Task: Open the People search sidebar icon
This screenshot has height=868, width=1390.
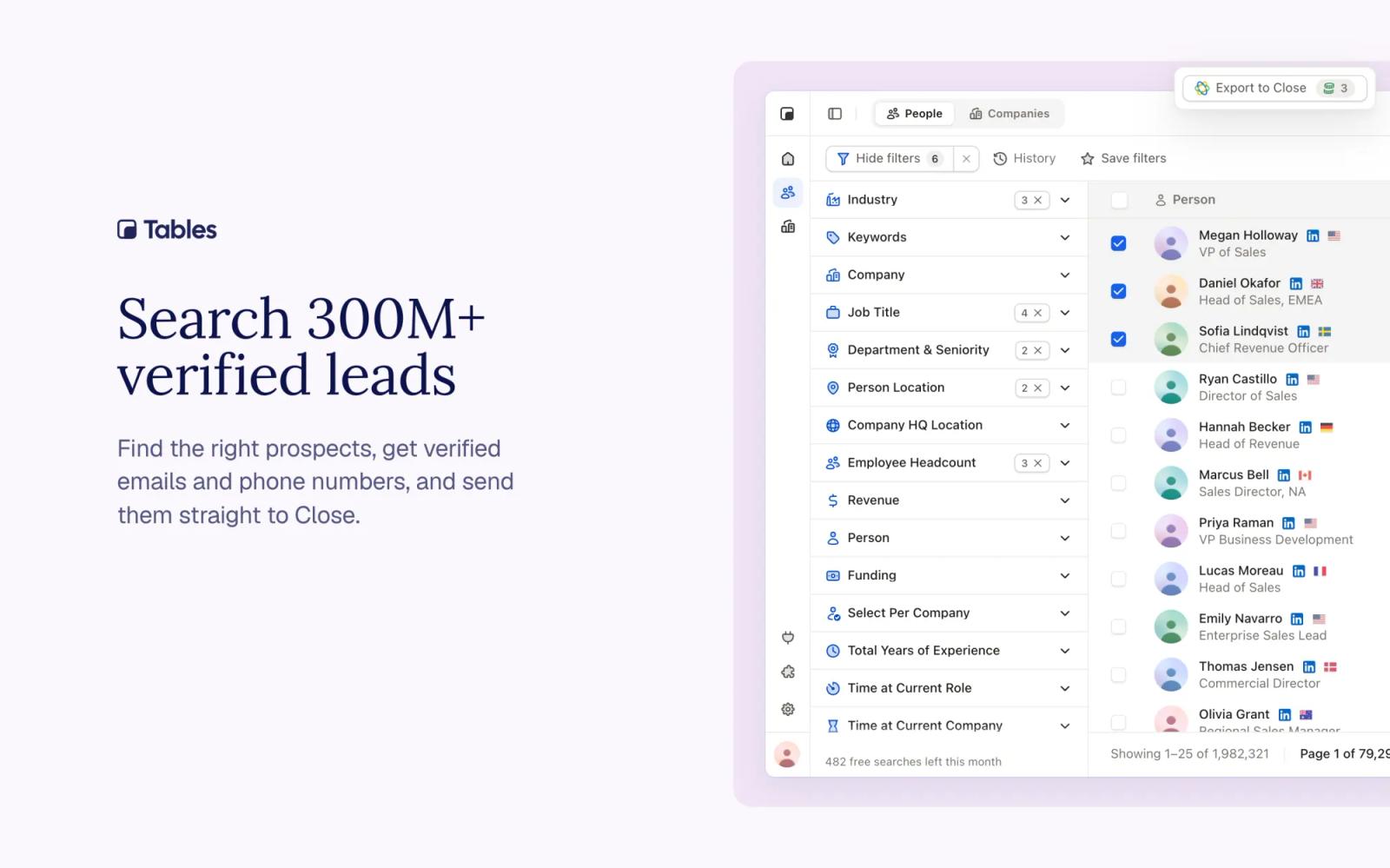Action: click(788, 193)
